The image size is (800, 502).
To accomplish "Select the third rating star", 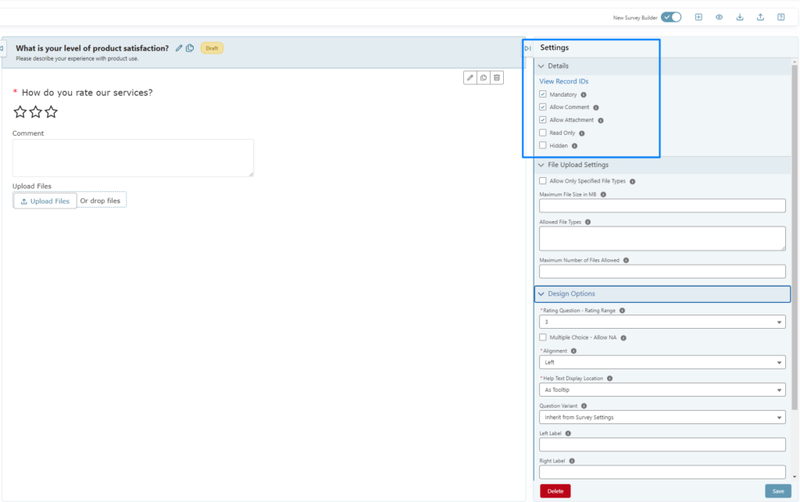I will pyautogui.click(x=51, y=112).
